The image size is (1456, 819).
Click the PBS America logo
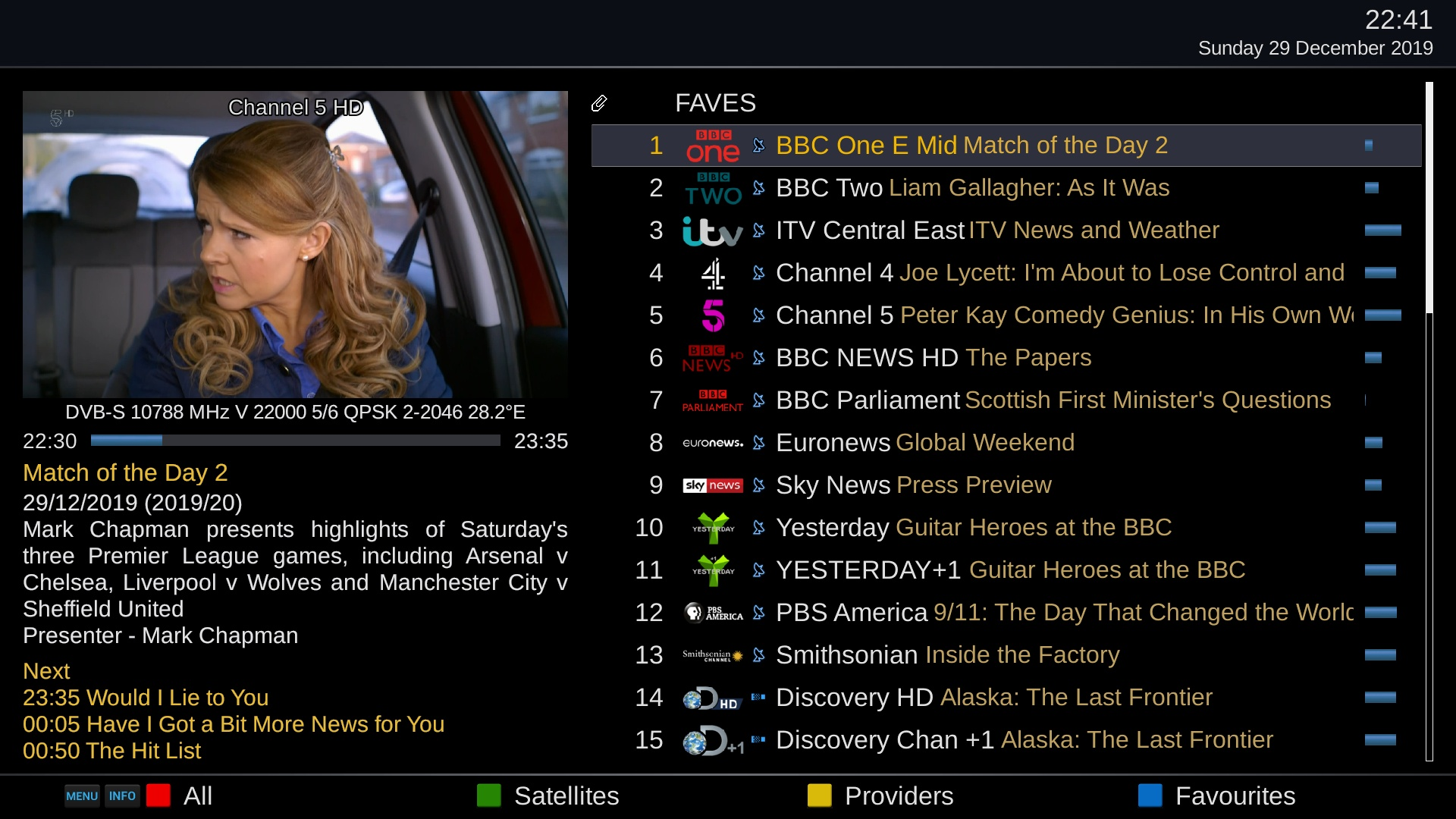pos(713,613)
